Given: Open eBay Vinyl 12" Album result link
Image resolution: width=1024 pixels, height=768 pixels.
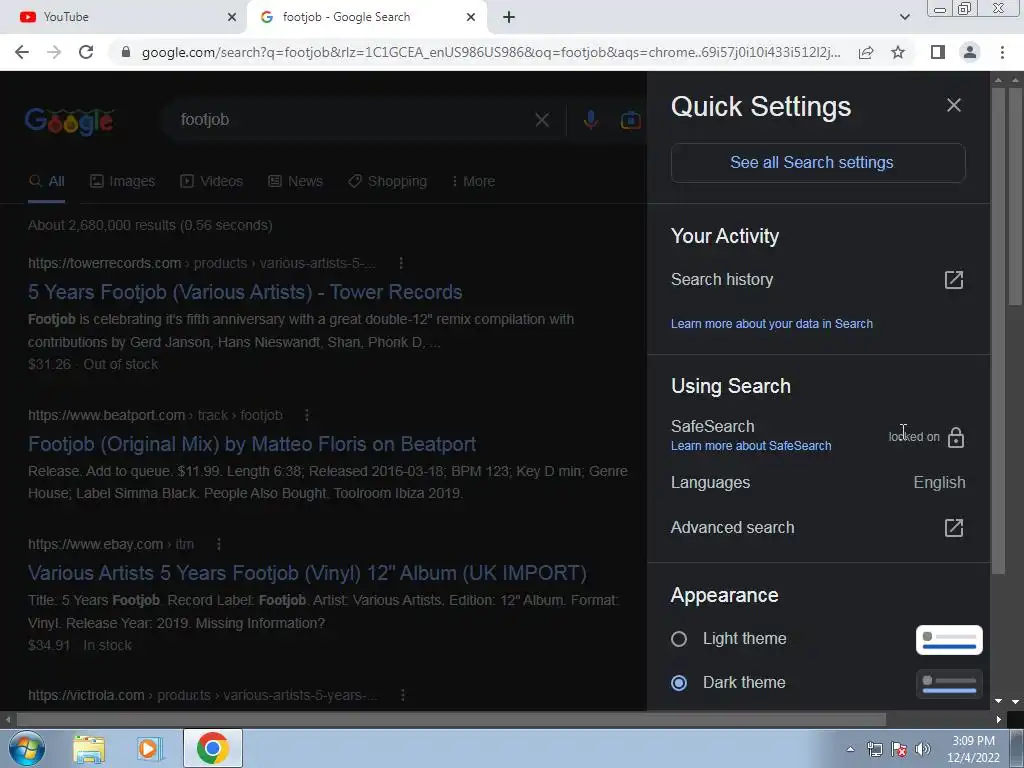Looking at the screenshot, I should (x=308, y=573).
